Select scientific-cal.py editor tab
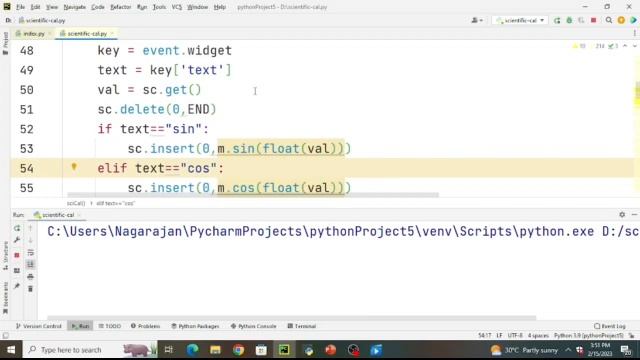 tap(87, 33)
